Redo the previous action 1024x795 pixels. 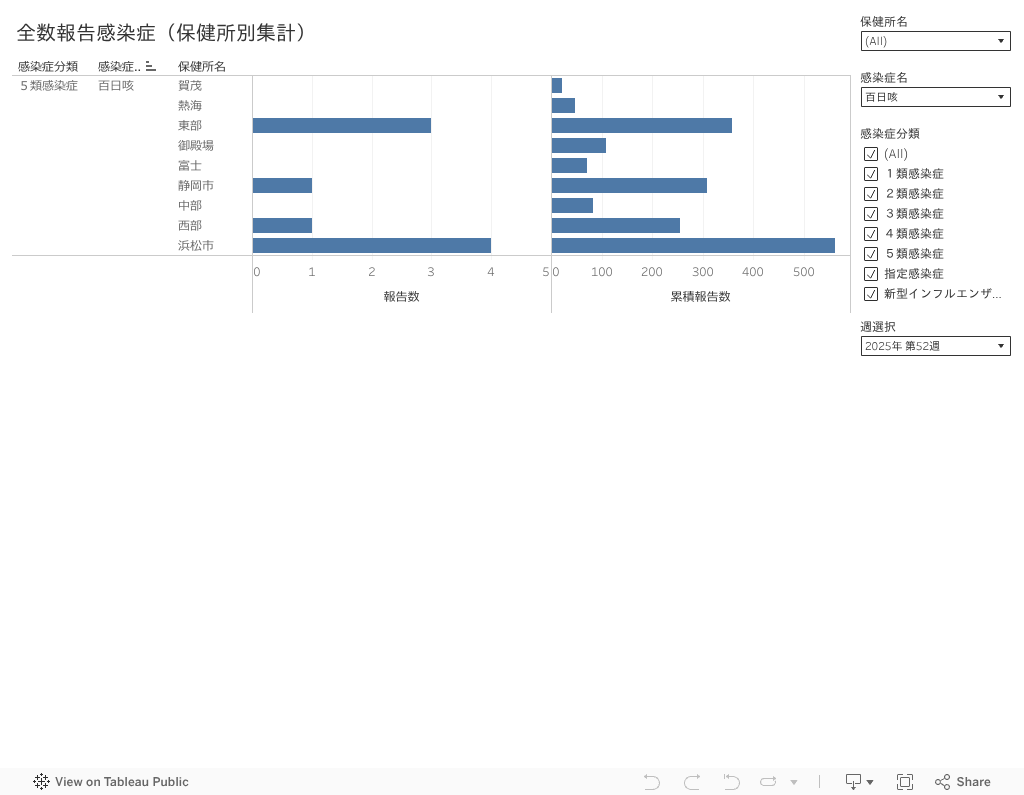coord(692,782)
